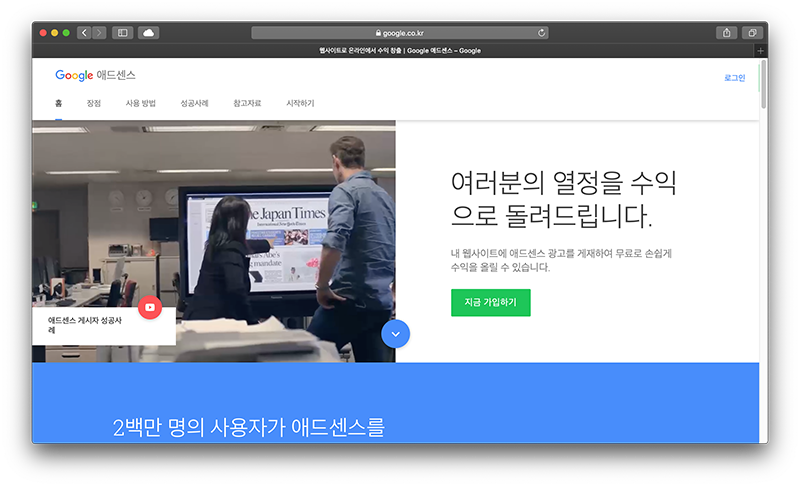Play the red YouTube video button
This screenshot has width=800, height=486.
pos(149,307)
